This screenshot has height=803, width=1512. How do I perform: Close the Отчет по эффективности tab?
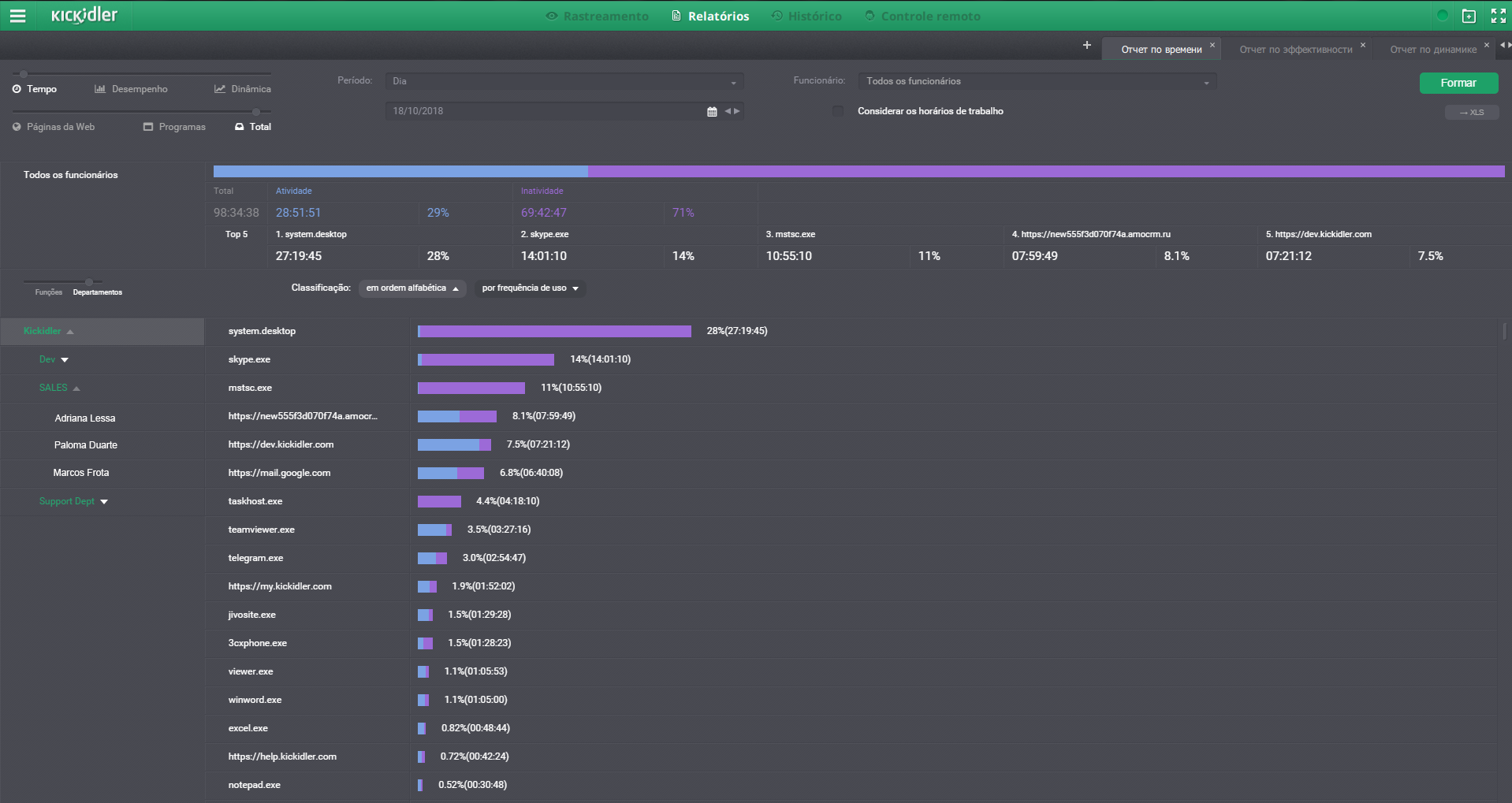coord(1363,45)
